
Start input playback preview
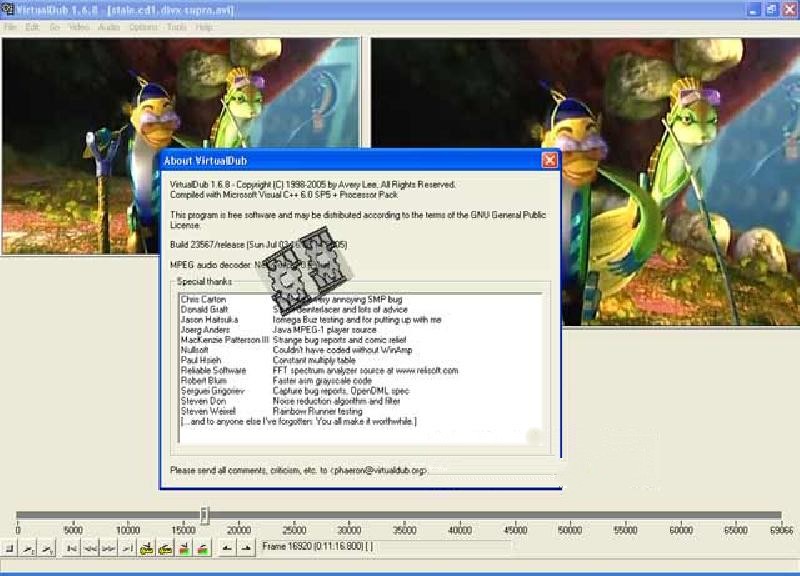point(27,548)
